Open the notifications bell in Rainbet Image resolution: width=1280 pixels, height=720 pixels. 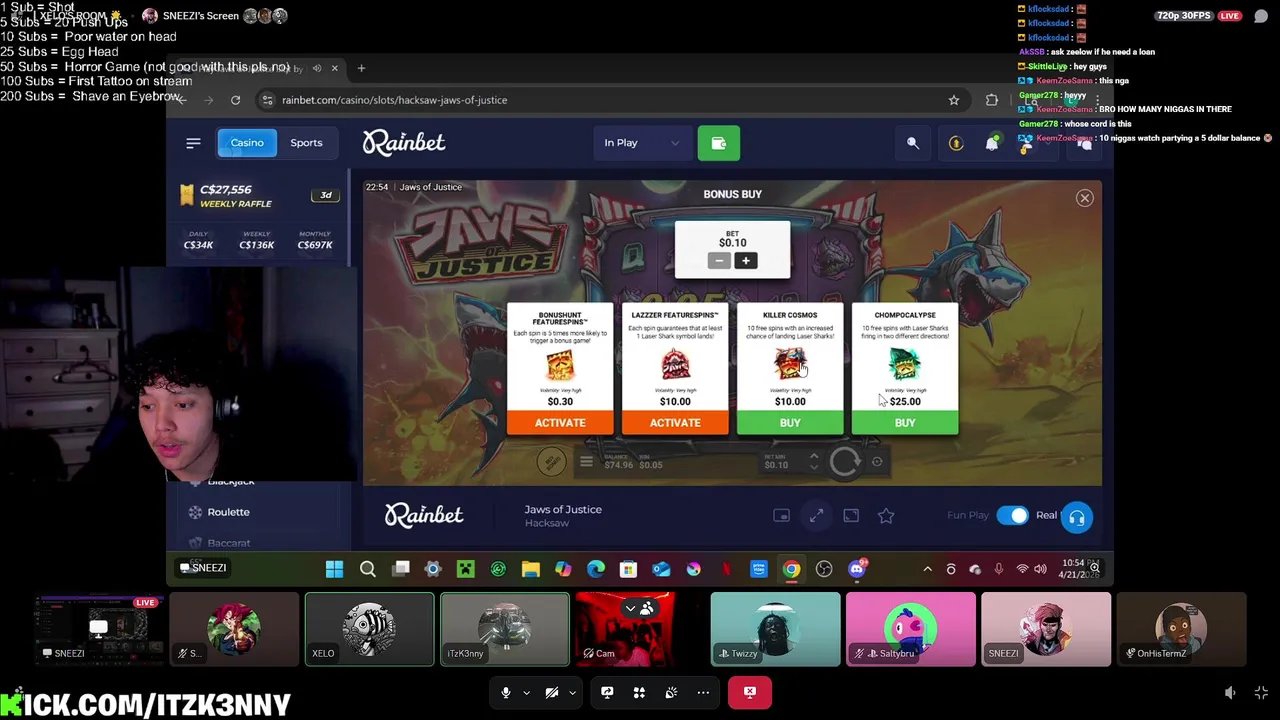click(x=991, y=144)
